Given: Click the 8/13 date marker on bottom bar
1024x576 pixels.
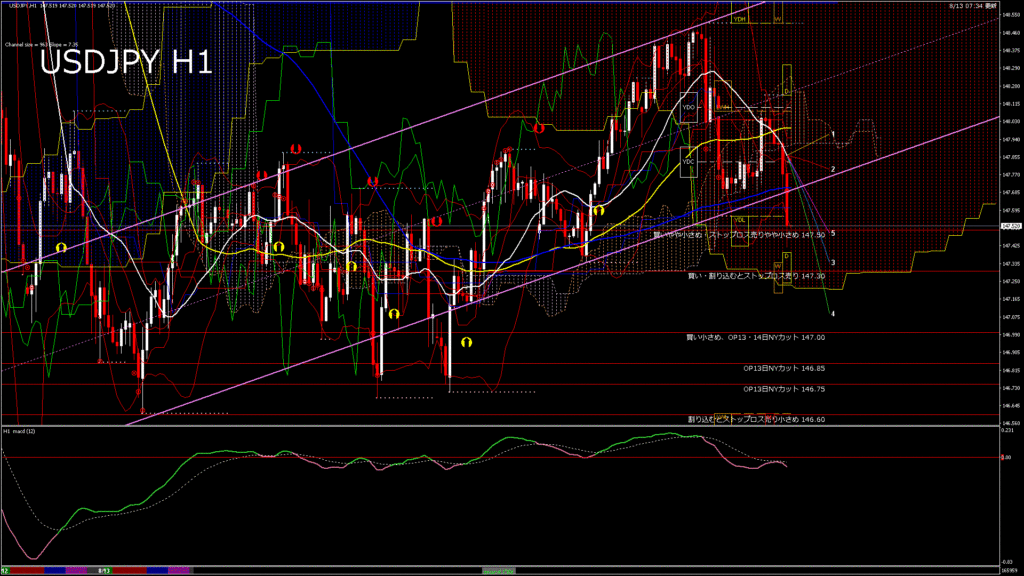Looking at the screenshot, I should click(103, 571).
